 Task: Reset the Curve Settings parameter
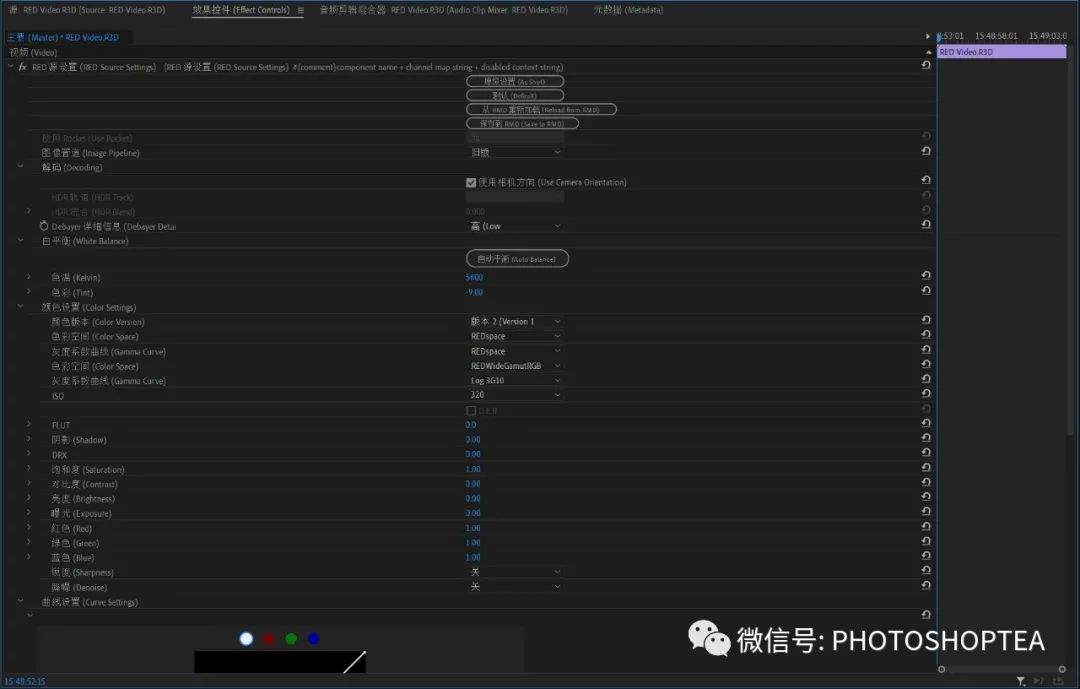point(926,615)
